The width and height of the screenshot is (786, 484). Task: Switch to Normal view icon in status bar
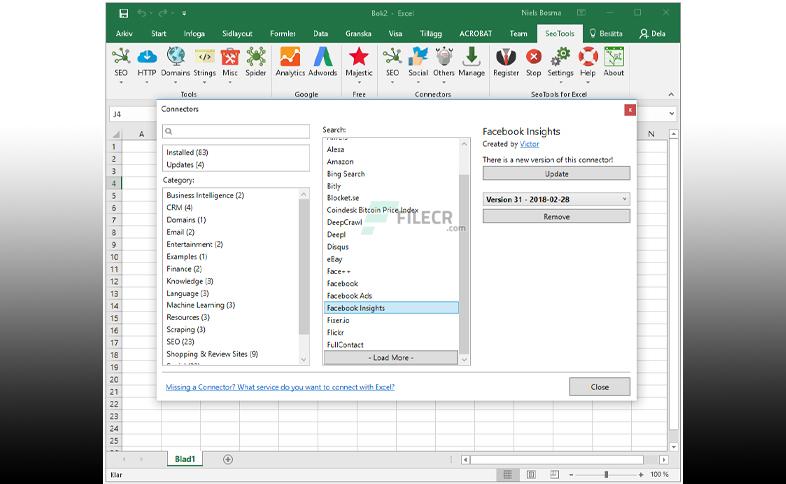[507, 474]
